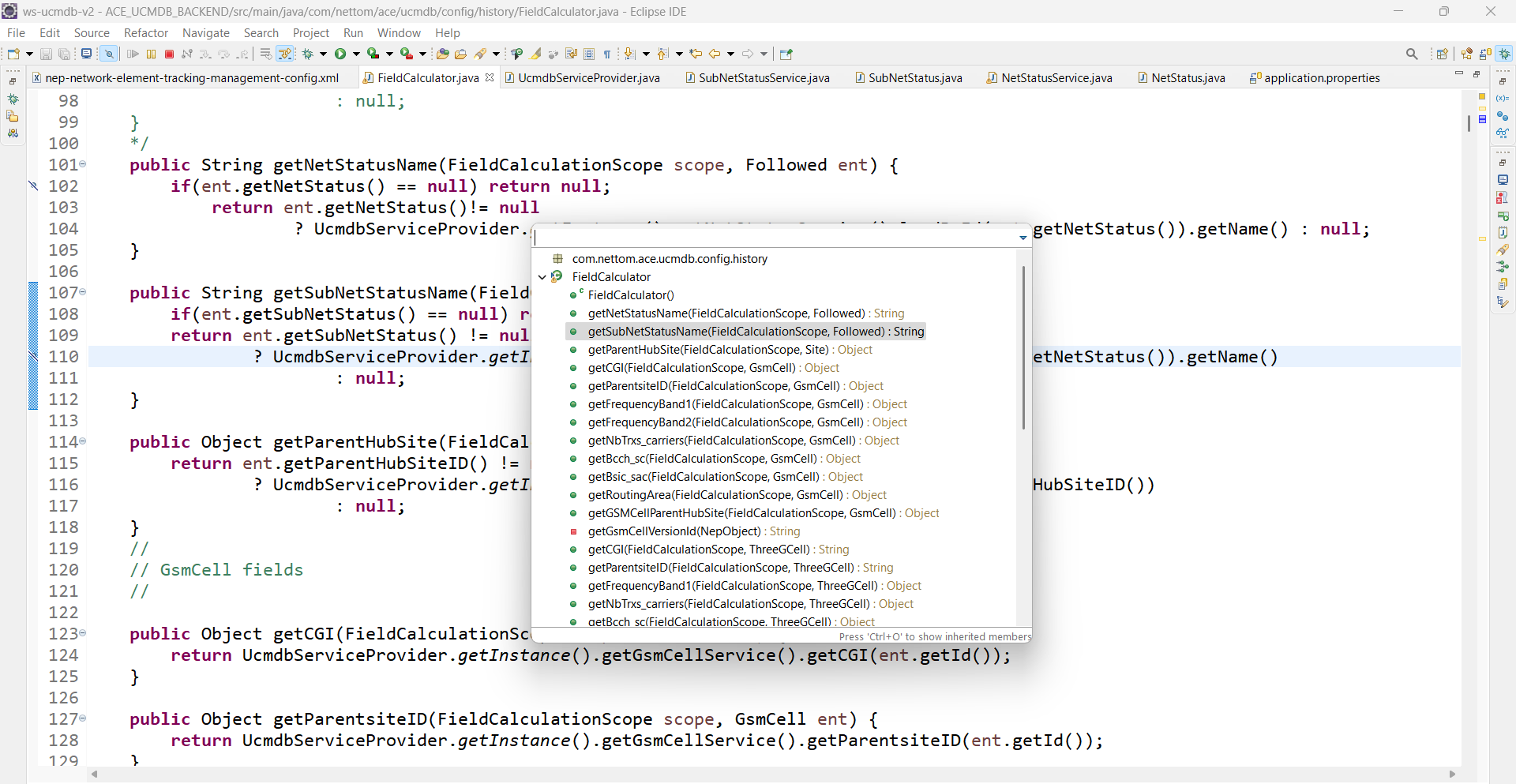The width and height of the screenshot is (1516, 784).
Task: Click the Open Perspective icon
Action: coord(1442,54)
